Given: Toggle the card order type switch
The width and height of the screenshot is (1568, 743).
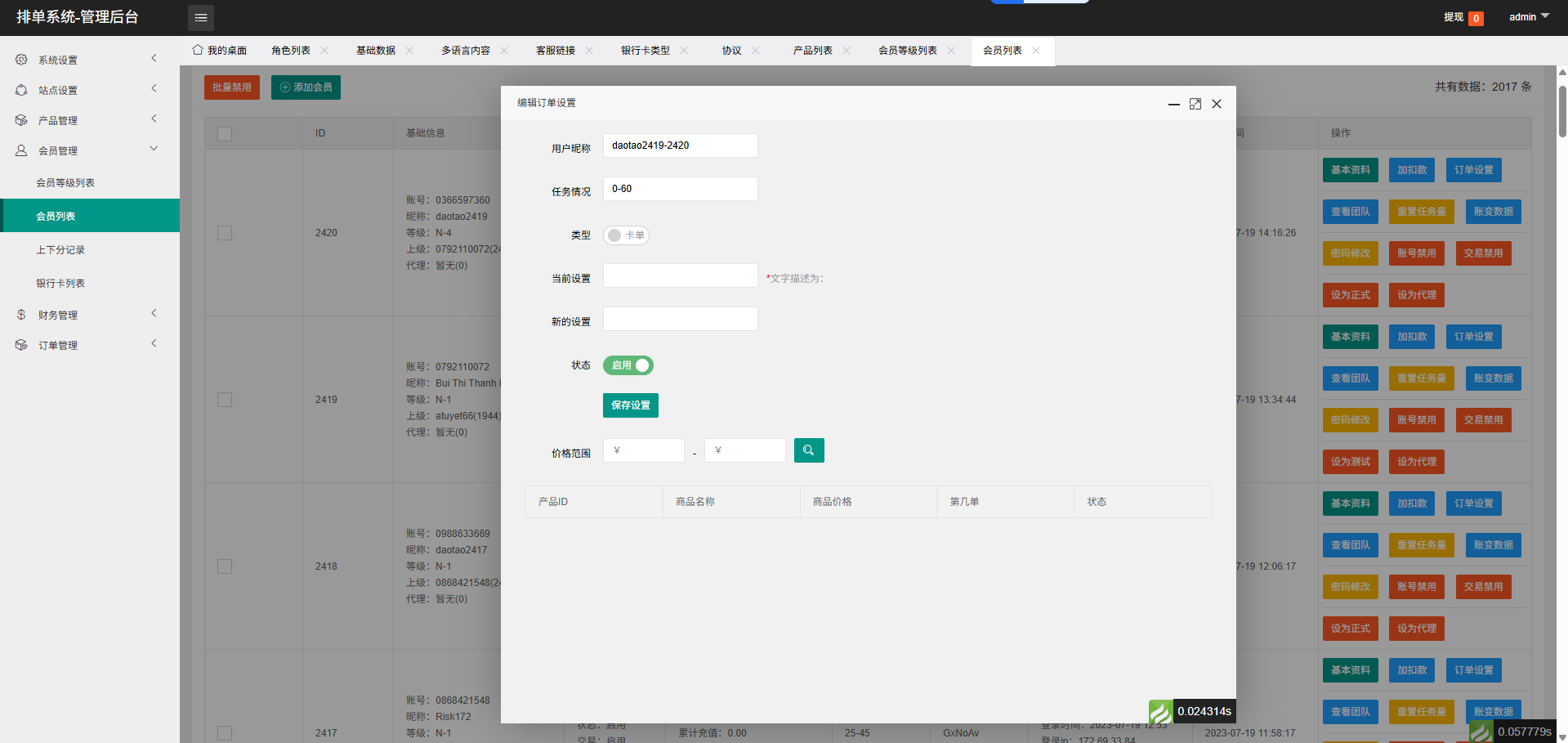Looking at the screenshot, I should (x=626, y=235).
